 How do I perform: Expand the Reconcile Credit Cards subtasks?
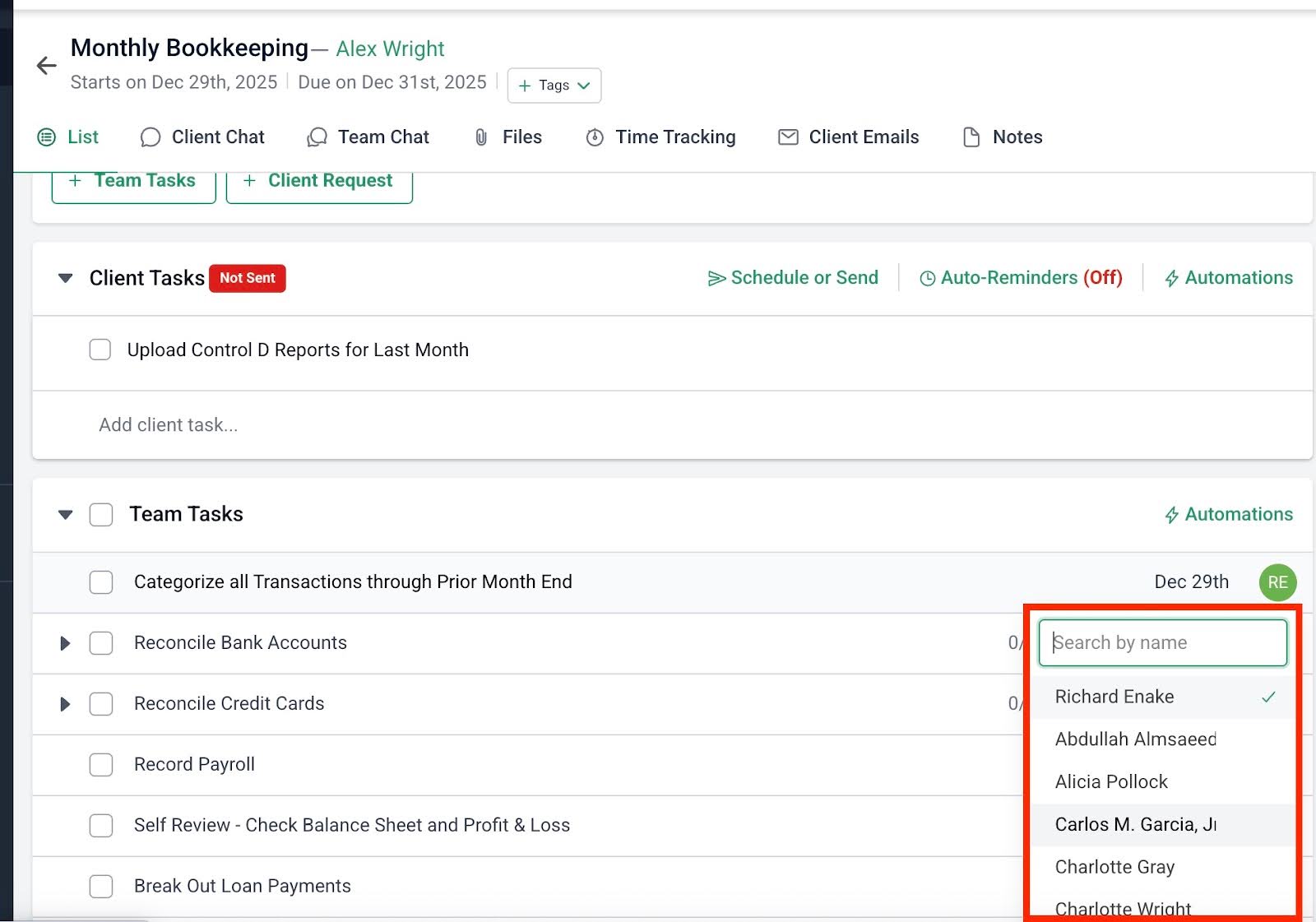[x=65, y=704]
